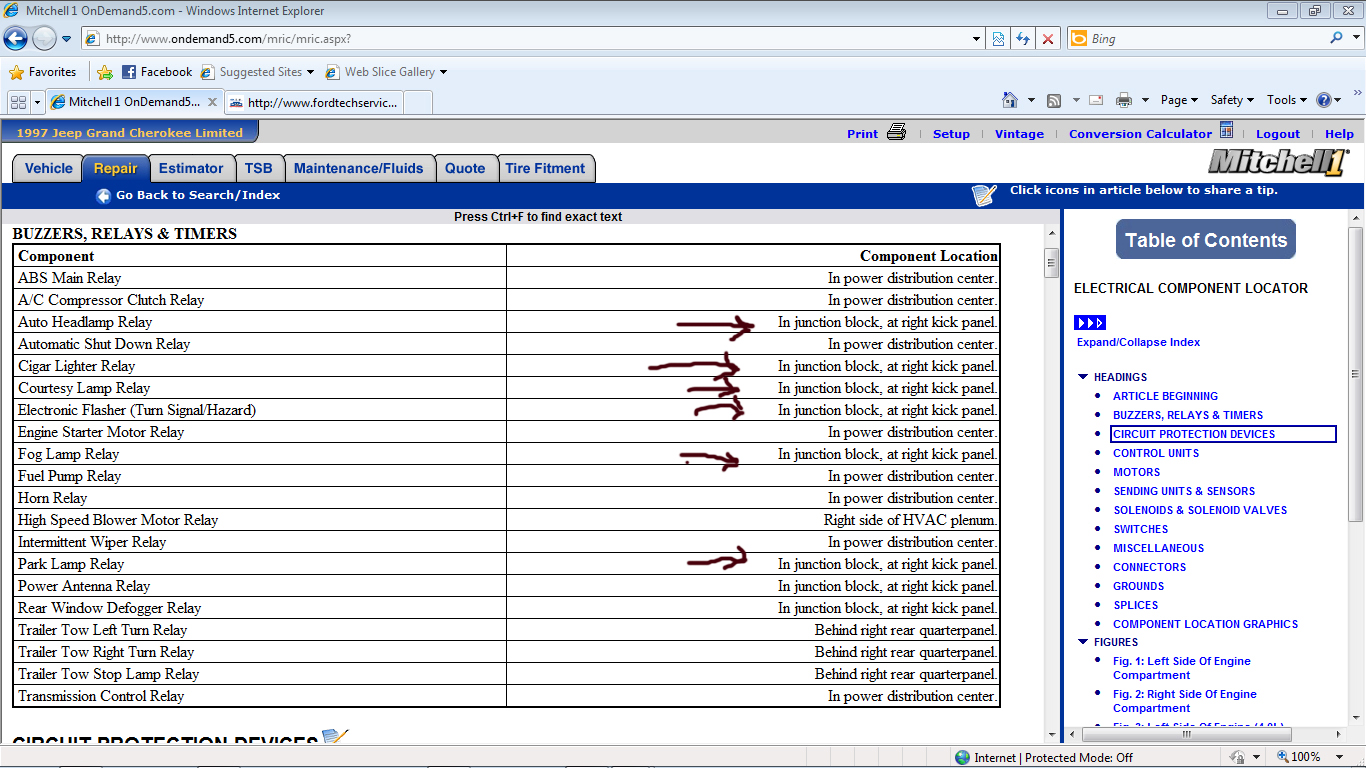Click the RSS feeds icon
The height and width of the screenshot is (768, 1366).
[1054, 100]
